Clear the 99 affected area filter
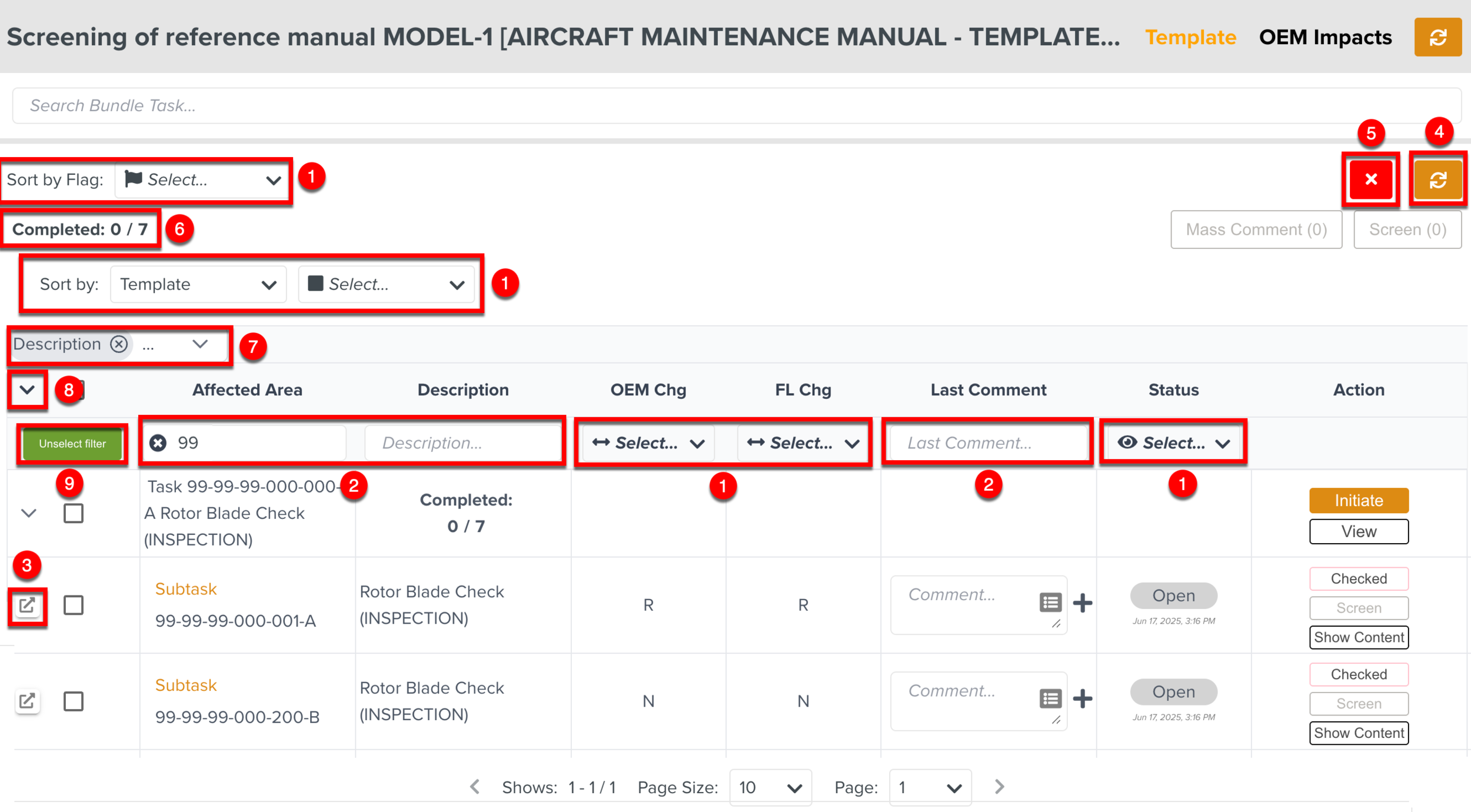 (x=158, y=443)
